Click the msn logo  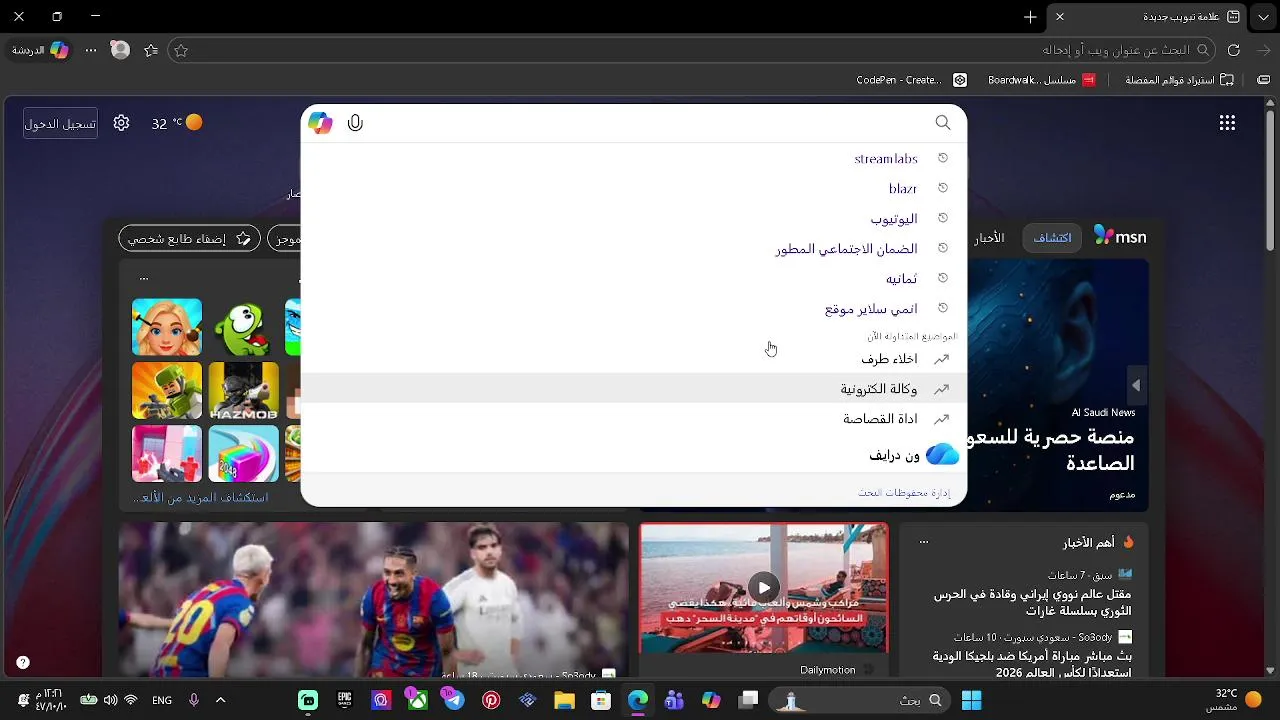coord(1120,237)
